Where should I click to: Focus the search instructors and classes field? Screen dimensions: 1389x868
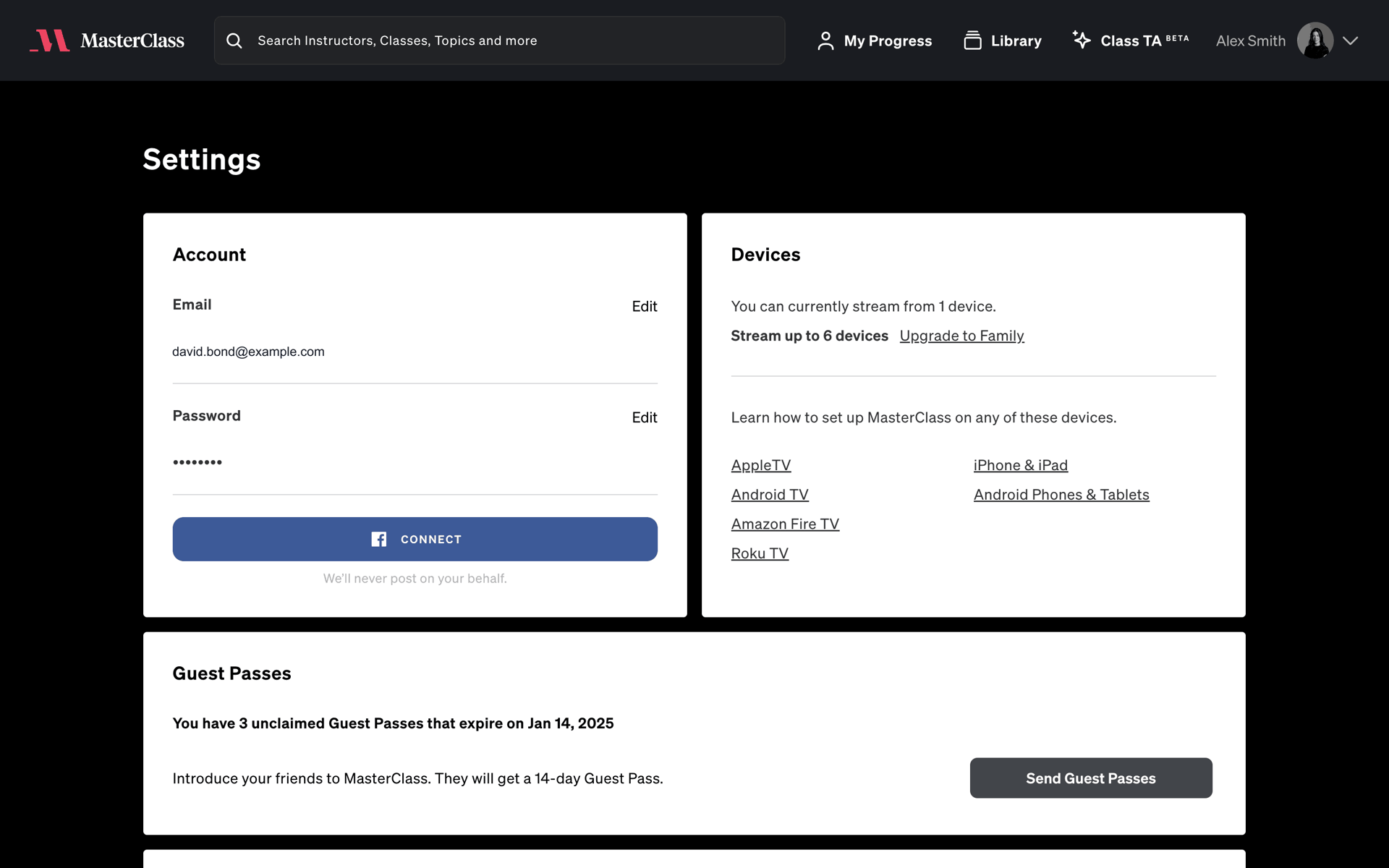click(499, 41)
